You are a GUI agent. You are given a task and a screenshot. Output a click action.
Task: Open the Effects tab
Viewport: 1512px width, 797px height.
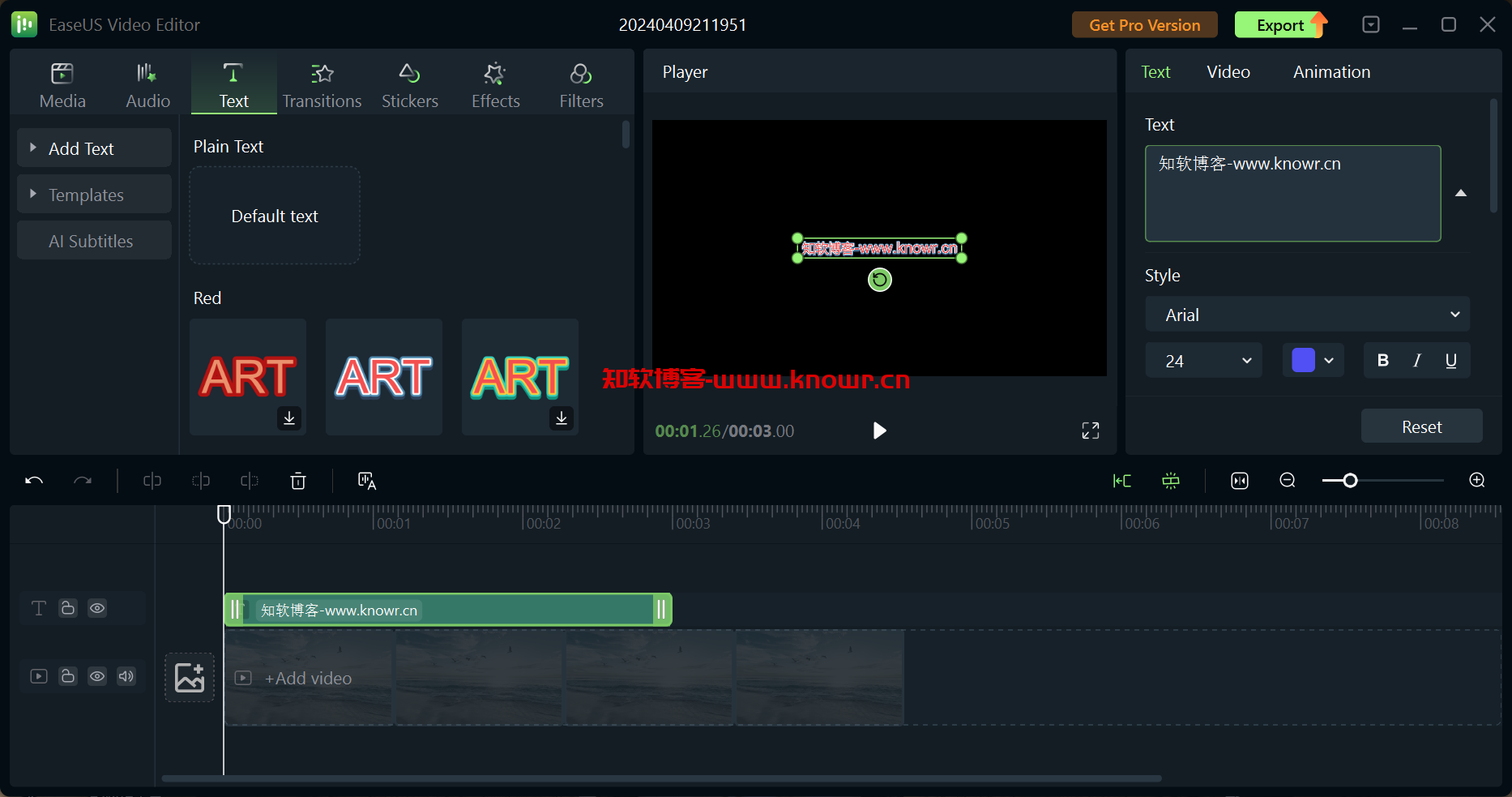point(496,85)
